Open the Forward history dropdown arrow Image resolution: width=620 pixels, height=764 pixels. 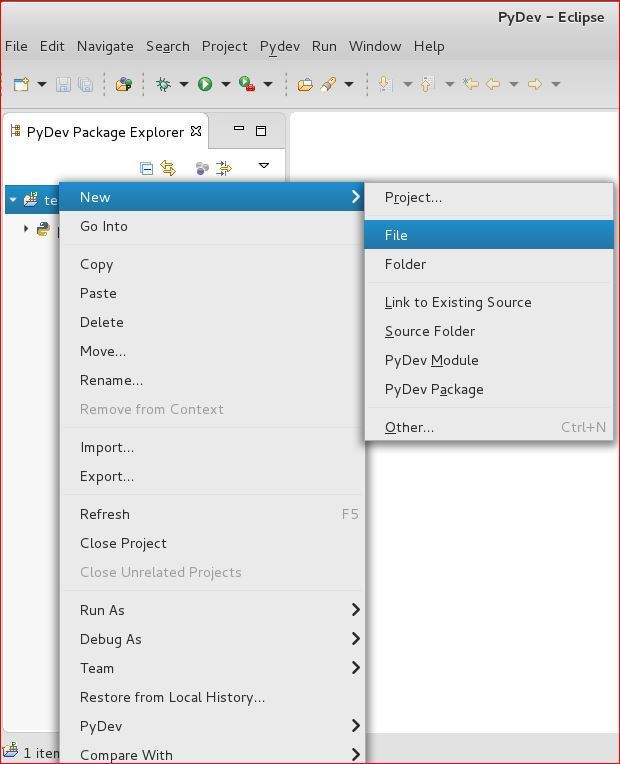coord(556,84)
